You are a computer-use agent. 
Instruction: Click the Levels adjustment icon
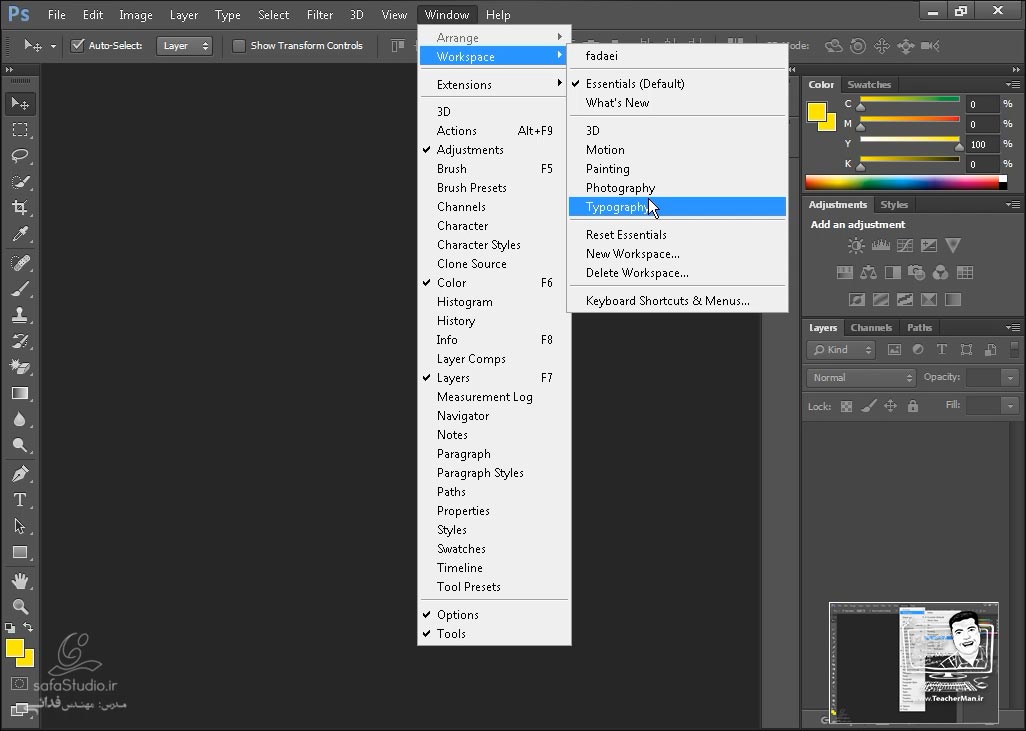pyautogui.click(x=881, y=245)
